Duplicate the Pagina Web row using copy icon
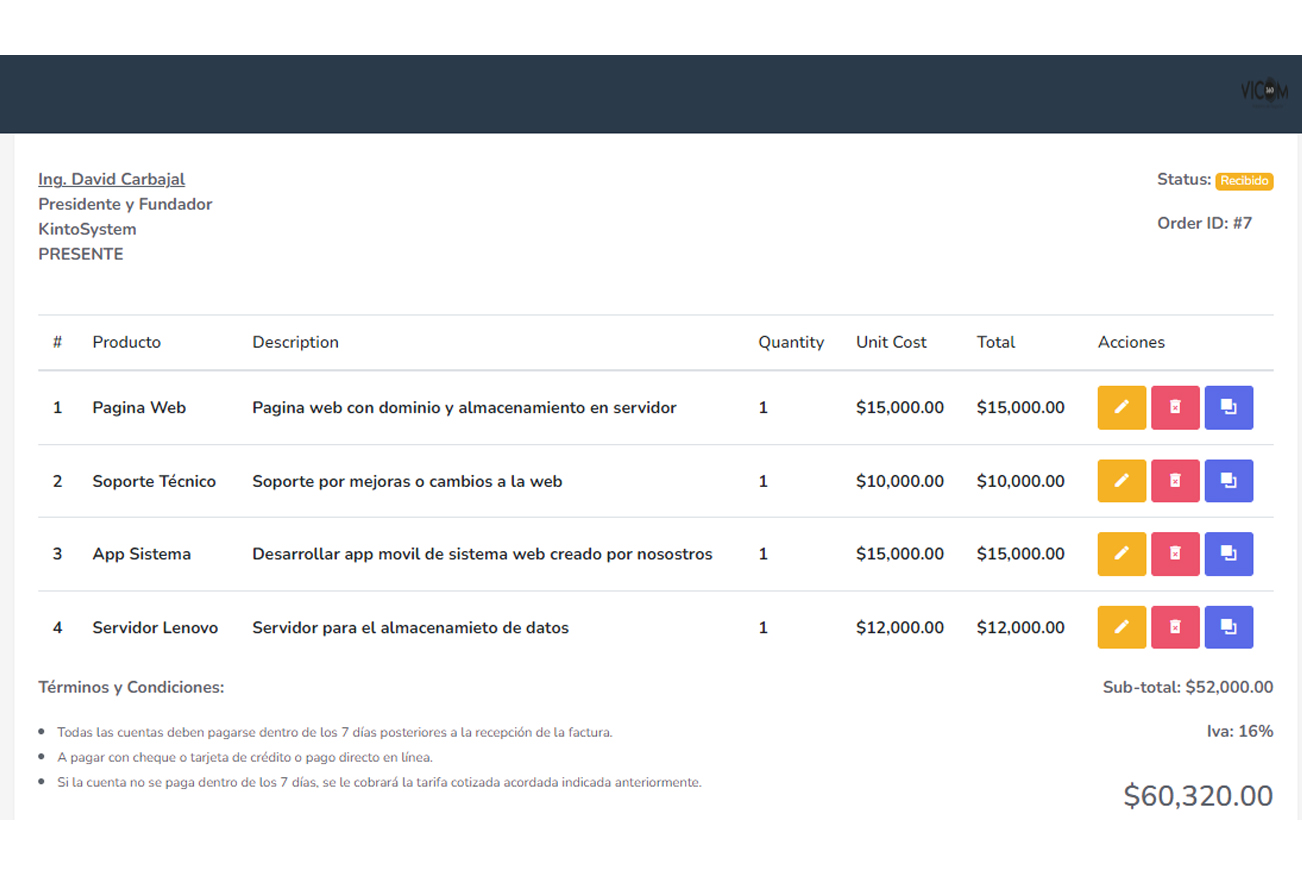Screen dimensions: 1302x873 pos(1228,408)
